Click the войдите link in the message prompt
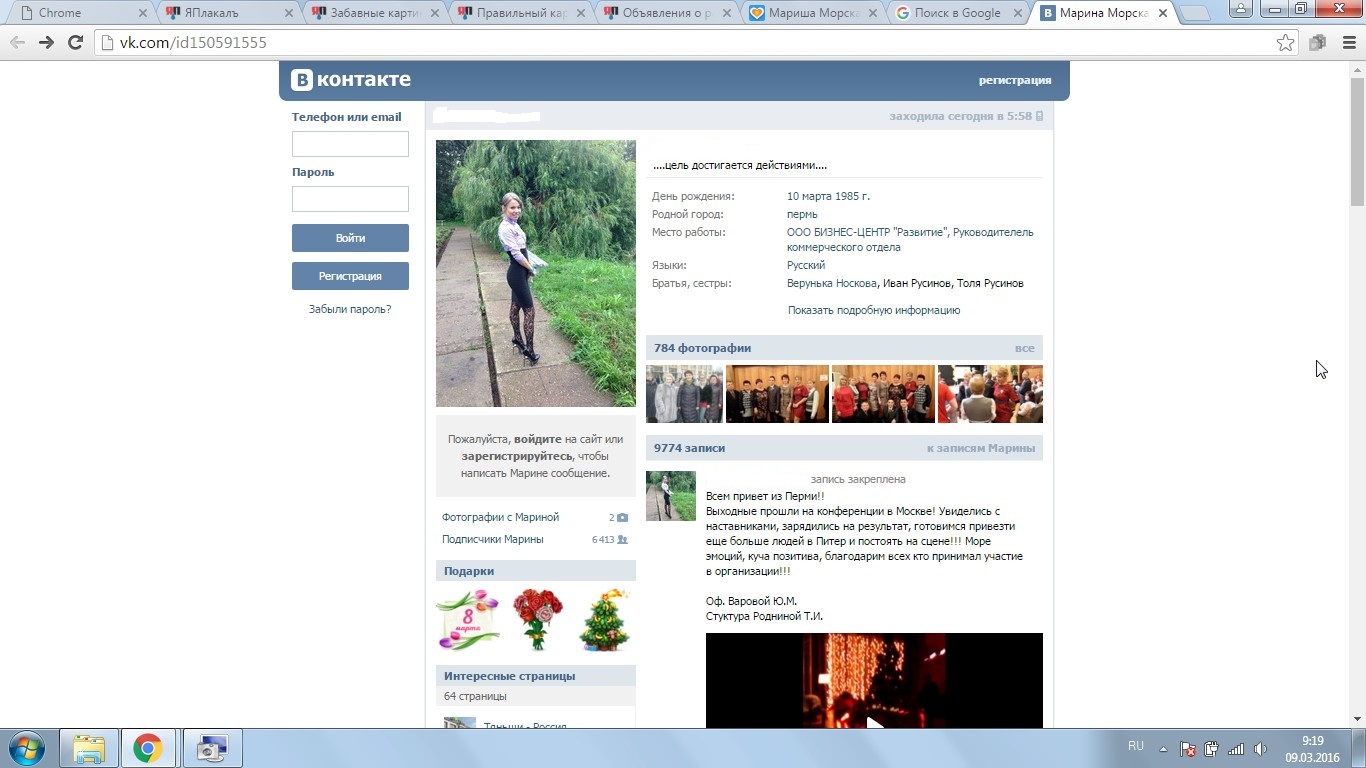The width and height of the screenshot is (1366, 768). (538, 439)
